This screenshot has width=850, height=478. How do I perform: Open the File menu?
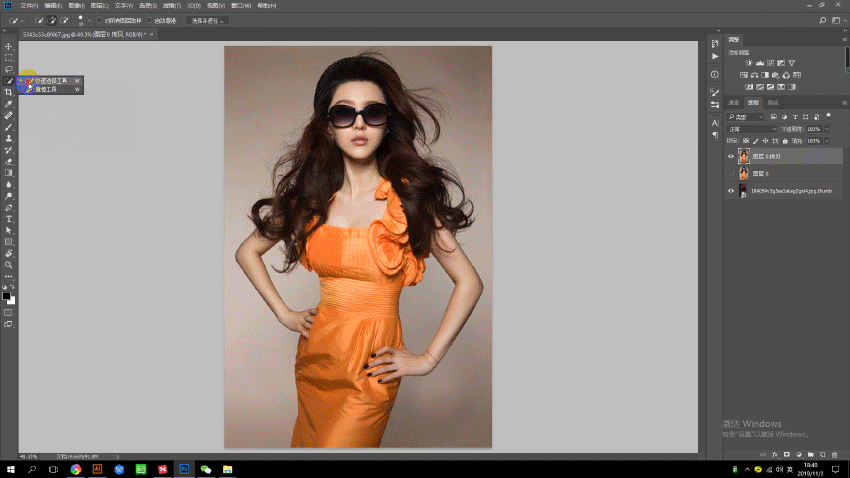tap(29, 5)
